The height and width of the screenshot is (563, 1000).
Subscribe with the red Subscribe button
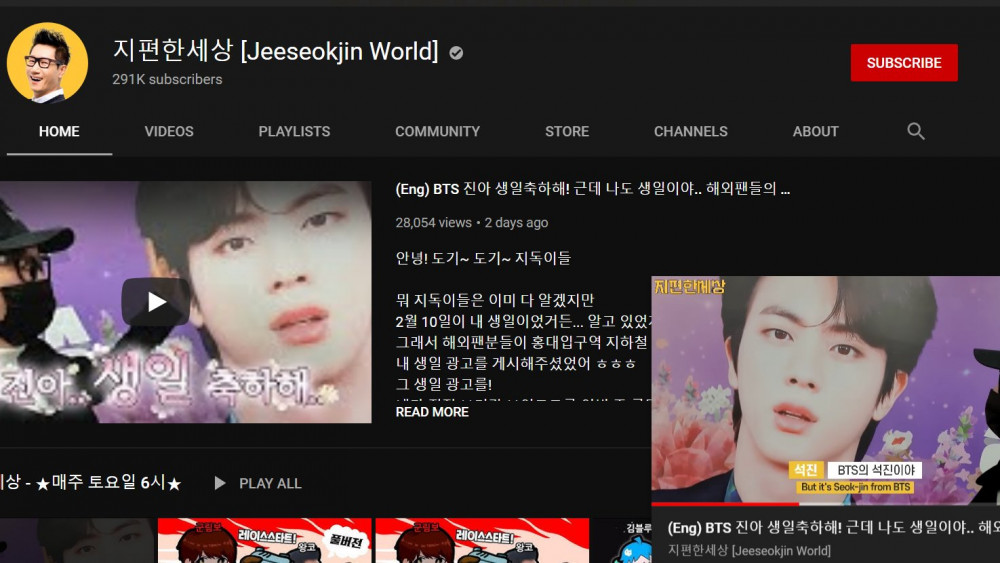pyautogui.click(x=904, y=62)
